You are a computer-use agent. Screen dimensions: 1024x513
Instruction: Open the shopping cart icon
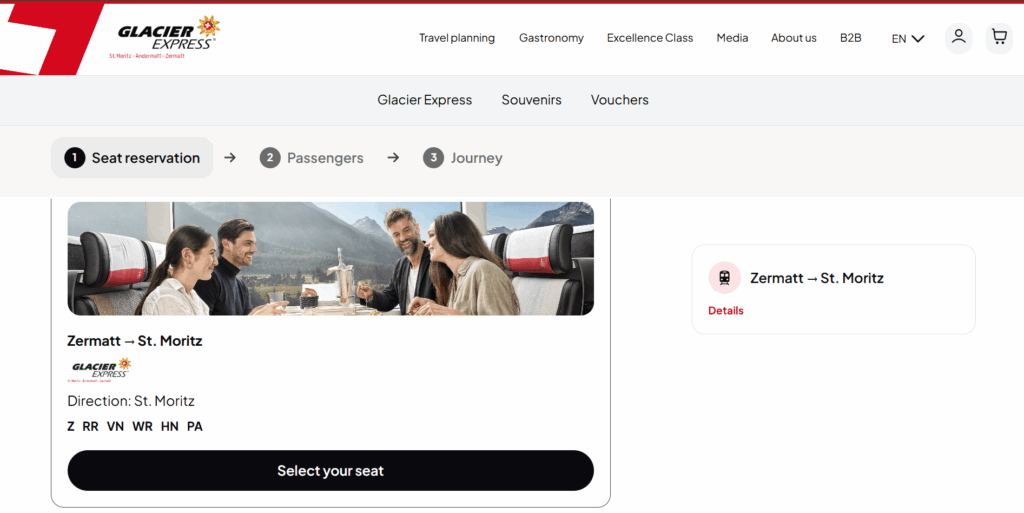coord(998,38)
